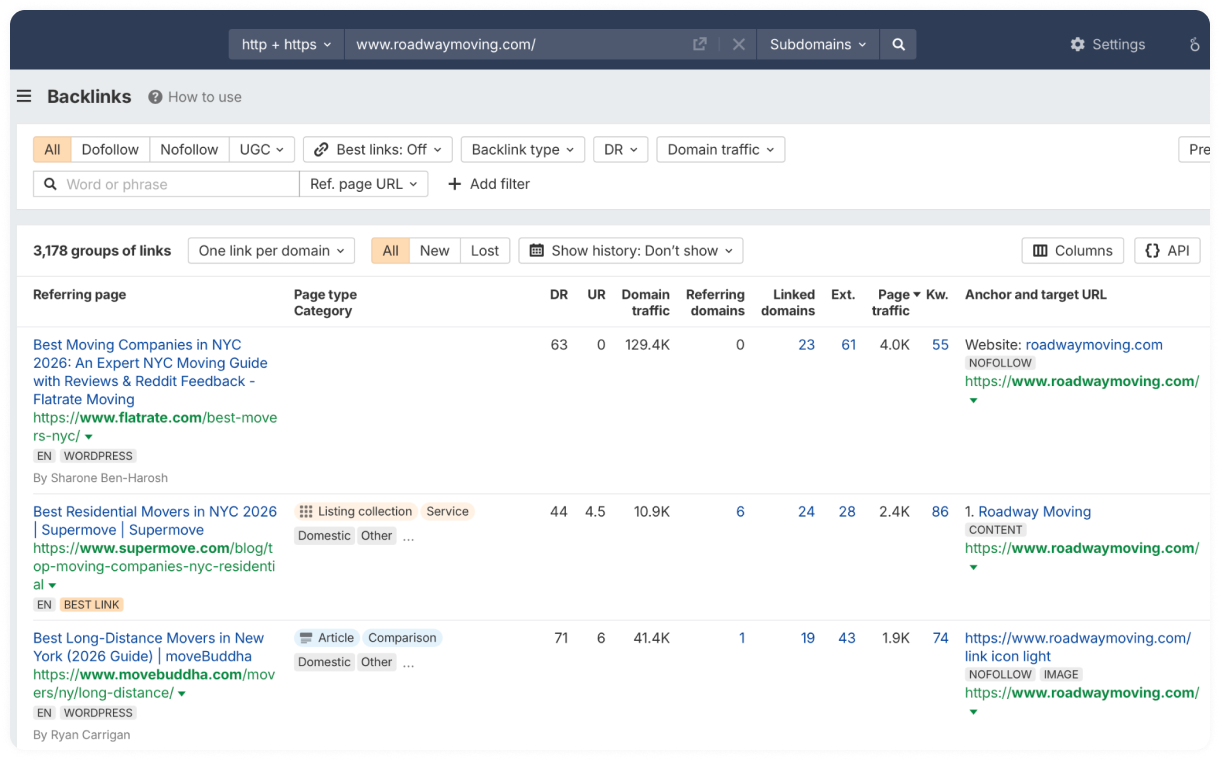Click referring domains value 6 in Supermove row
Viewport: 1220px width, 760px height.
coord(740,511)
